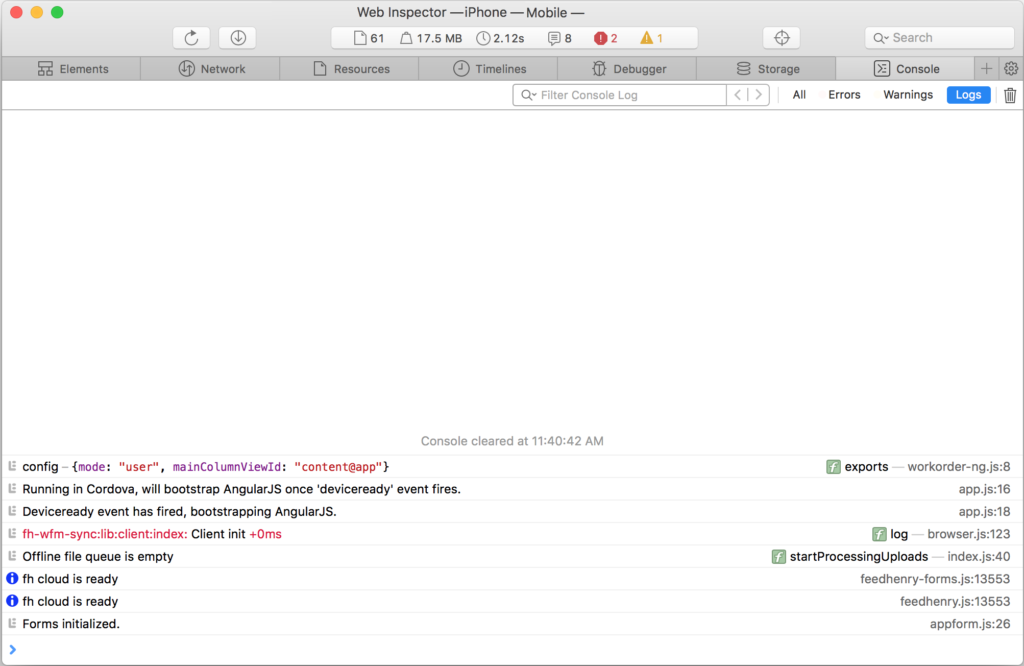Open the toolbar Search field dropdown
The height and width of the screenshot is (666, 1024).
(x=879, y=38)
